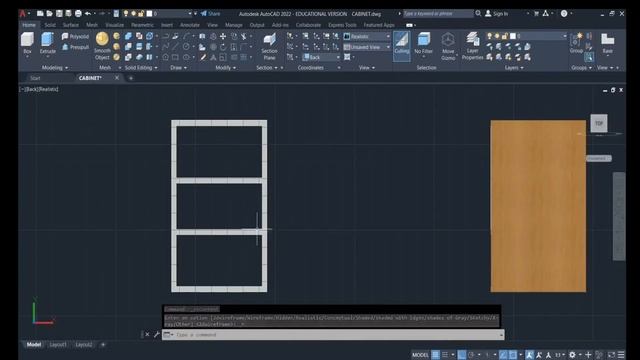Click the Smooth Object mesh tool
Screen dimensions: 640x360
[102, 46]
